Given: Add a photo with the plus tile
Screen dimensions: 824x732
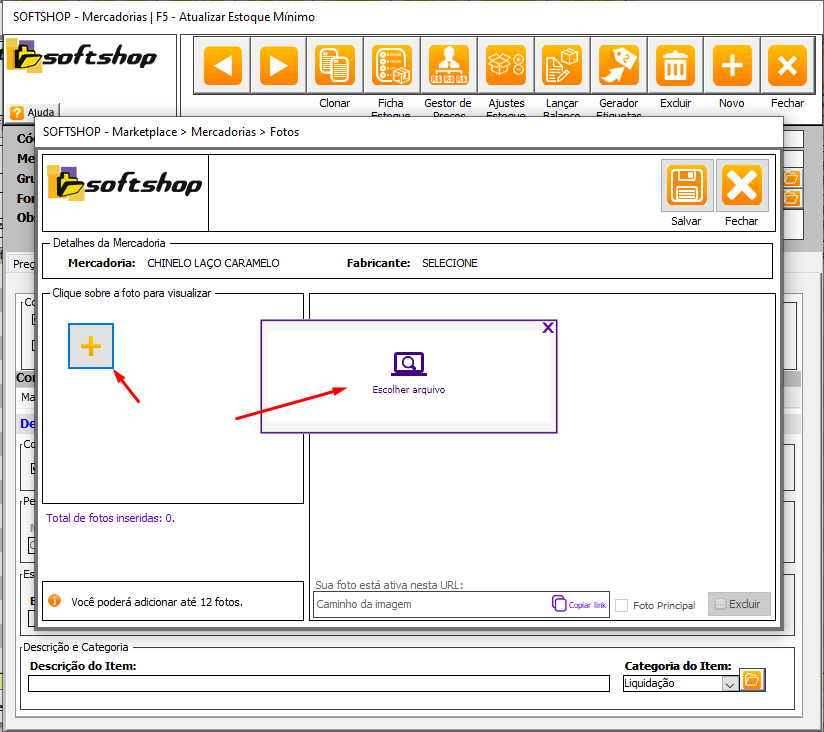Looking at the screenshot, I should point(91,346).
